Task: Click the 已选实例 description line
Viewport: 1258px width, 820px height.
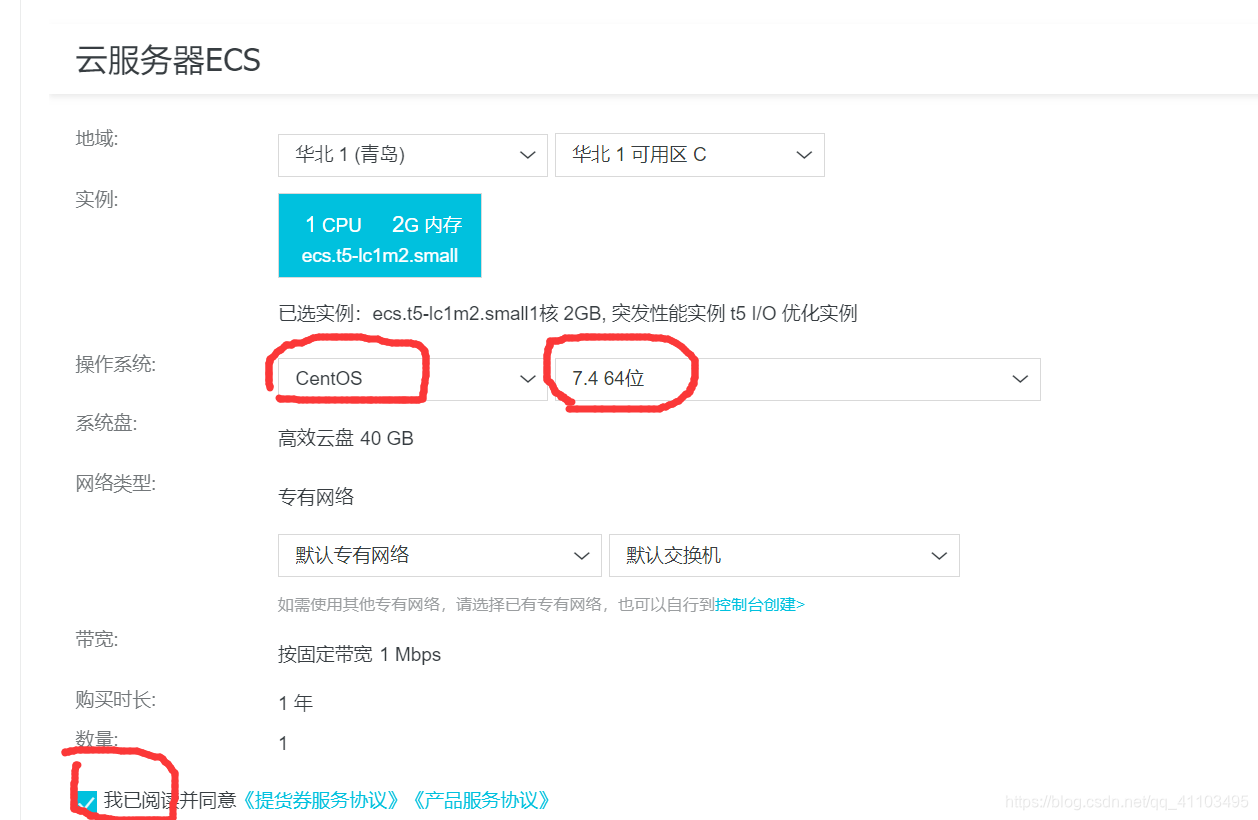Action: tap(567, 313)
